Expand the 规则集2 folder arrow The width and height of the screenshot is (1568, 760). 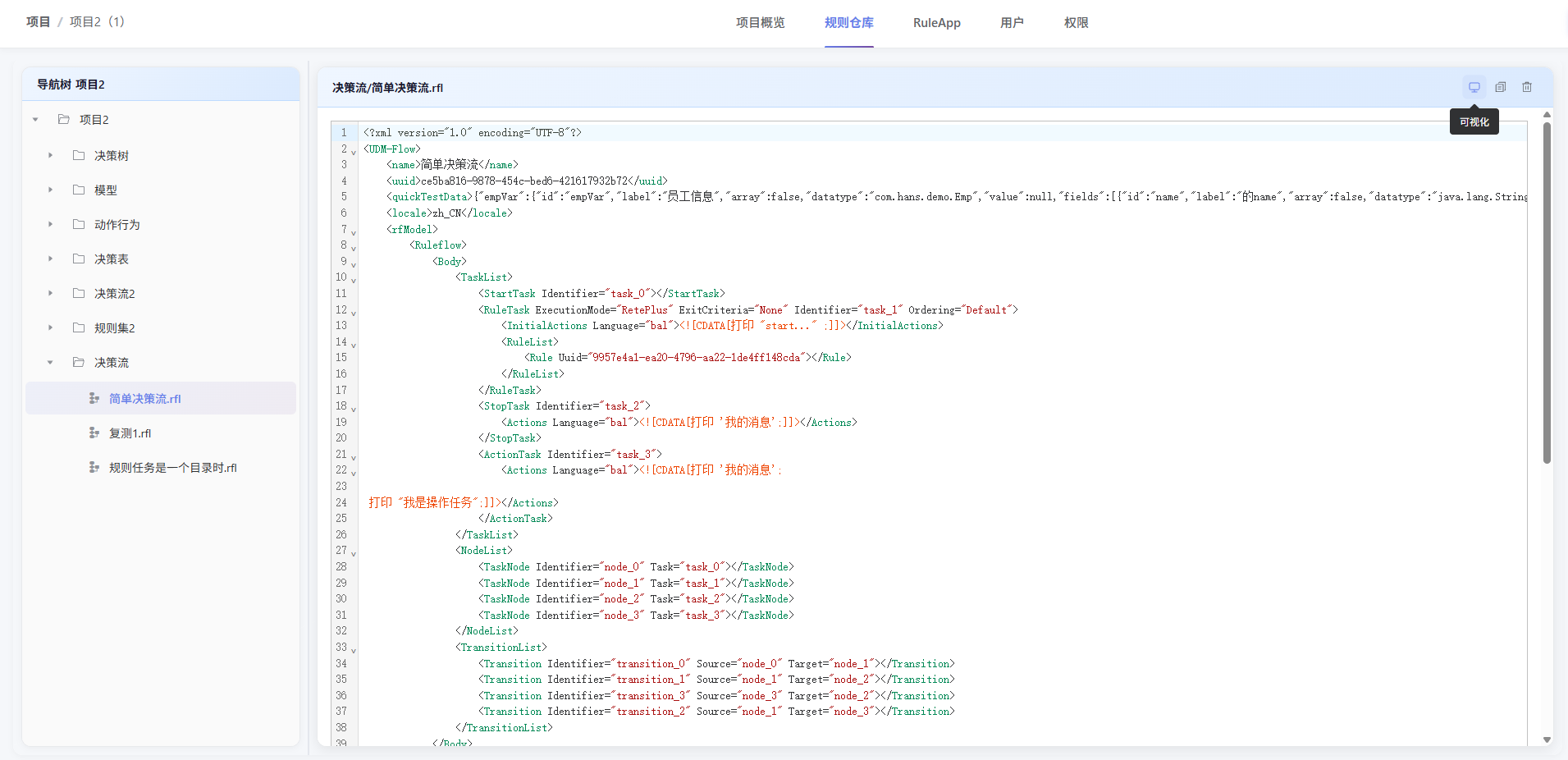[x=50, y=328]
